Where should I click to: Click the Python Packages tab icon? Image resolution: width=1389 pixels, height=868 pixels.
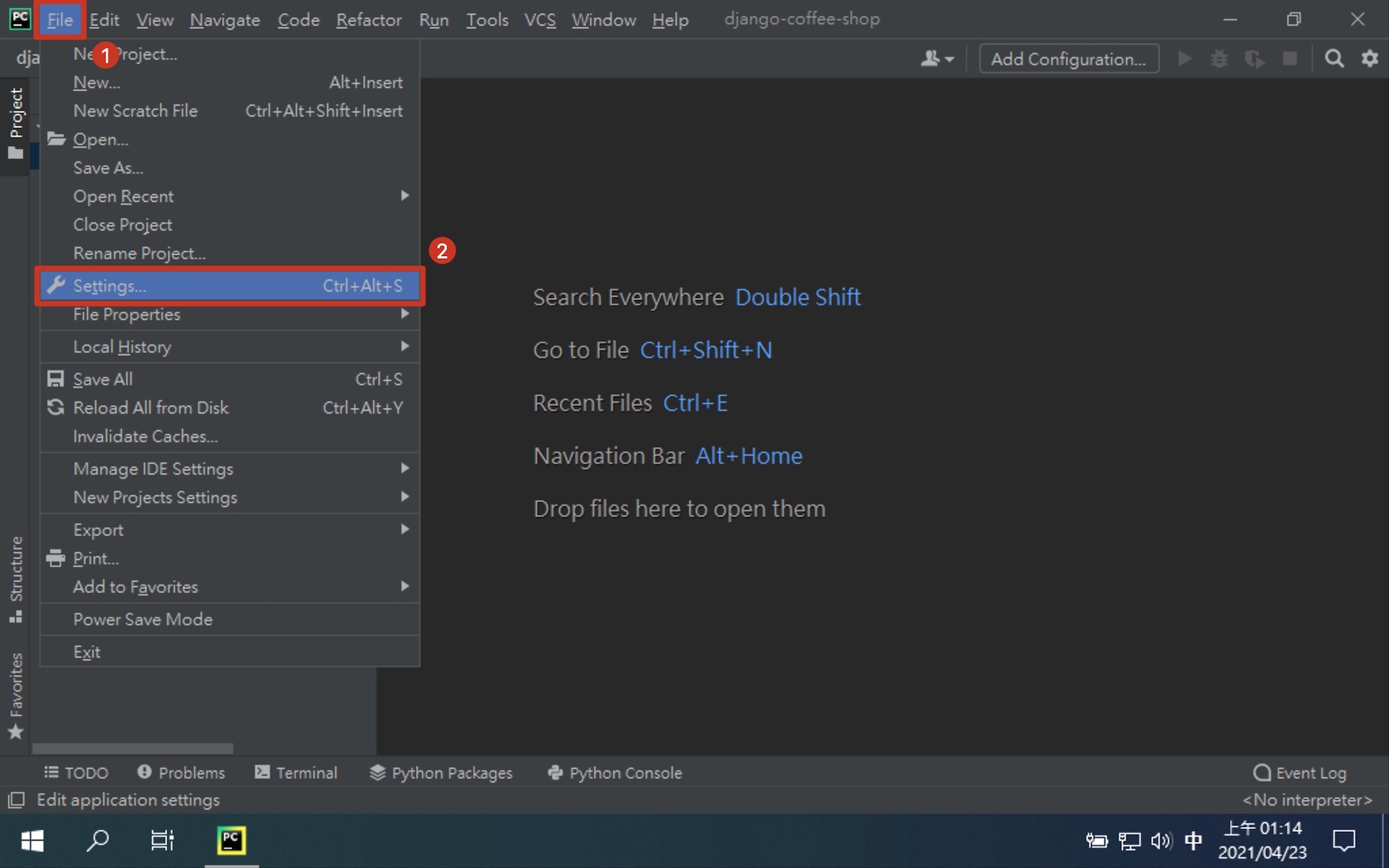(x=378, y=773)
